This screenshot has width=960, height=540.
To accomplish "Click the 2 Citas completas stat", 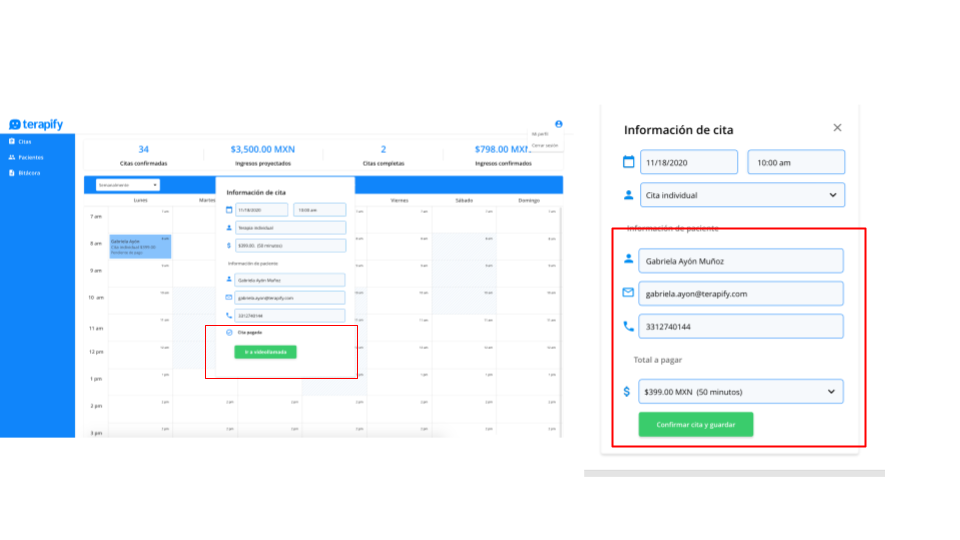I will click(x=383, y=155).
